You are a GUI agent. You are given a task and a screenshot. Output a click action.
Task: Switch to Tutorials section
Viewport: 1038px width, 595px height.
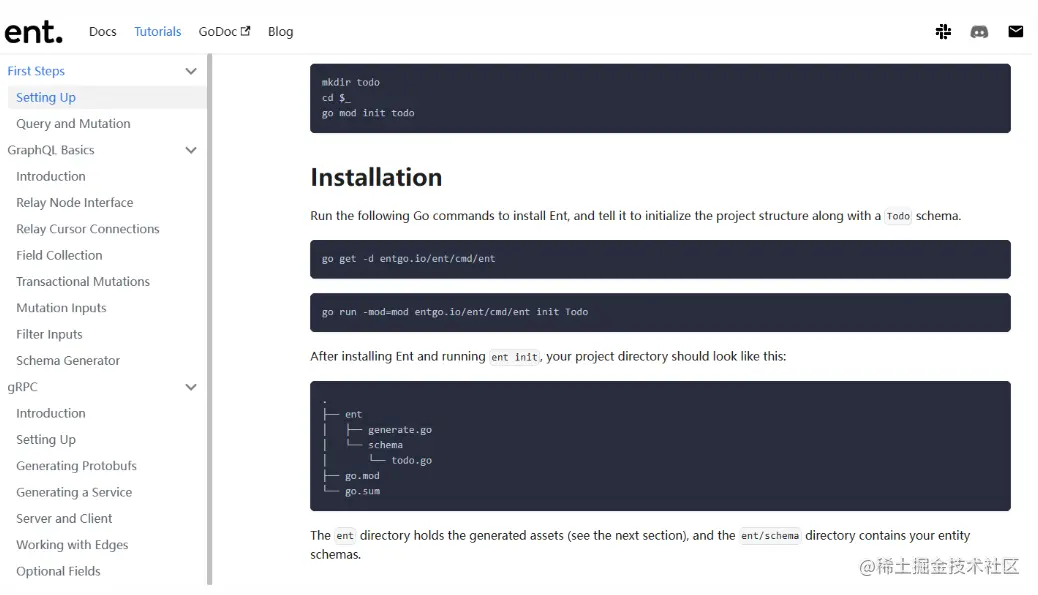158,32
